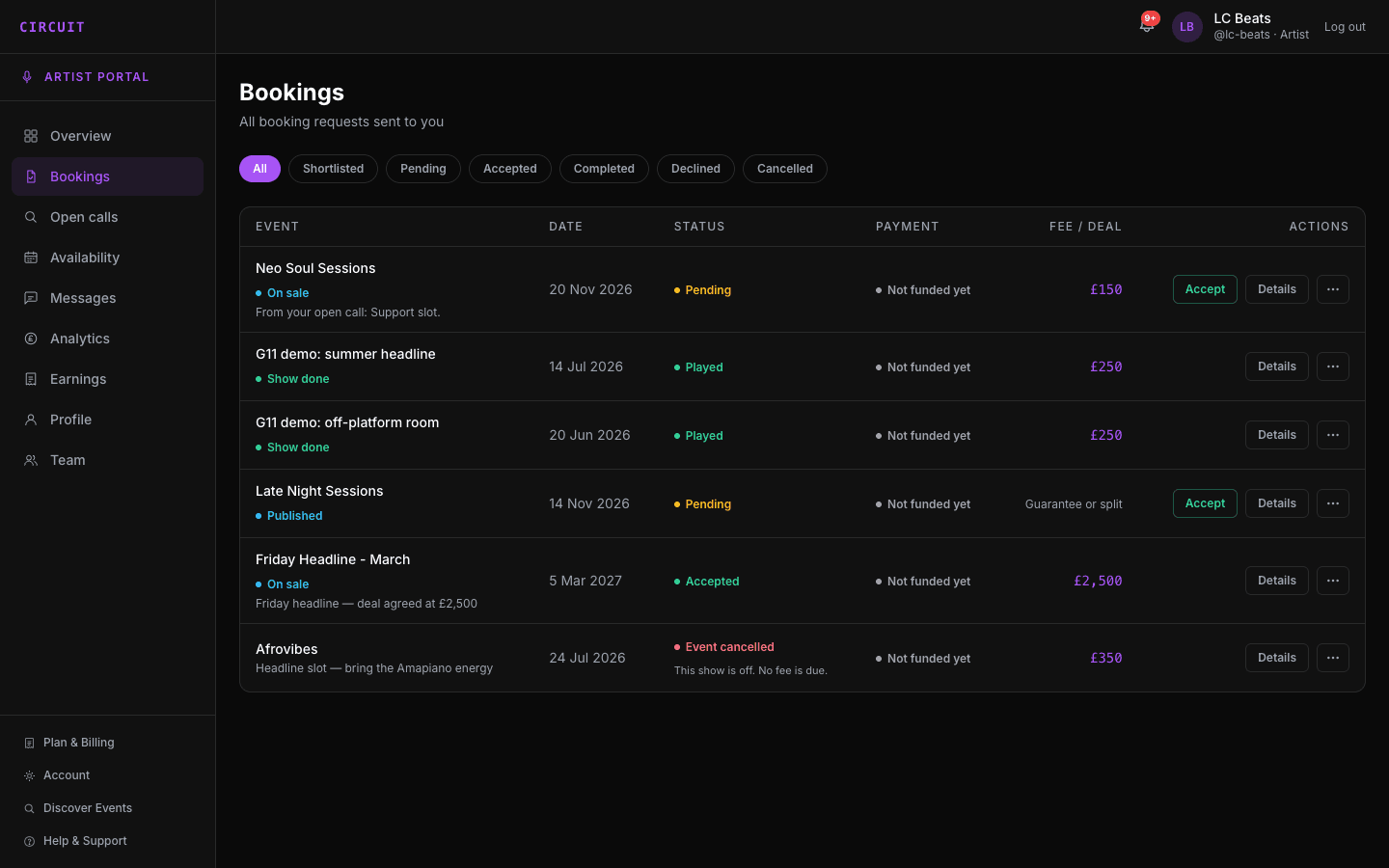Open Plan & Billing settings
Image resolution: width=1389 pixels, height=868 pixels.
click(107, 743)
